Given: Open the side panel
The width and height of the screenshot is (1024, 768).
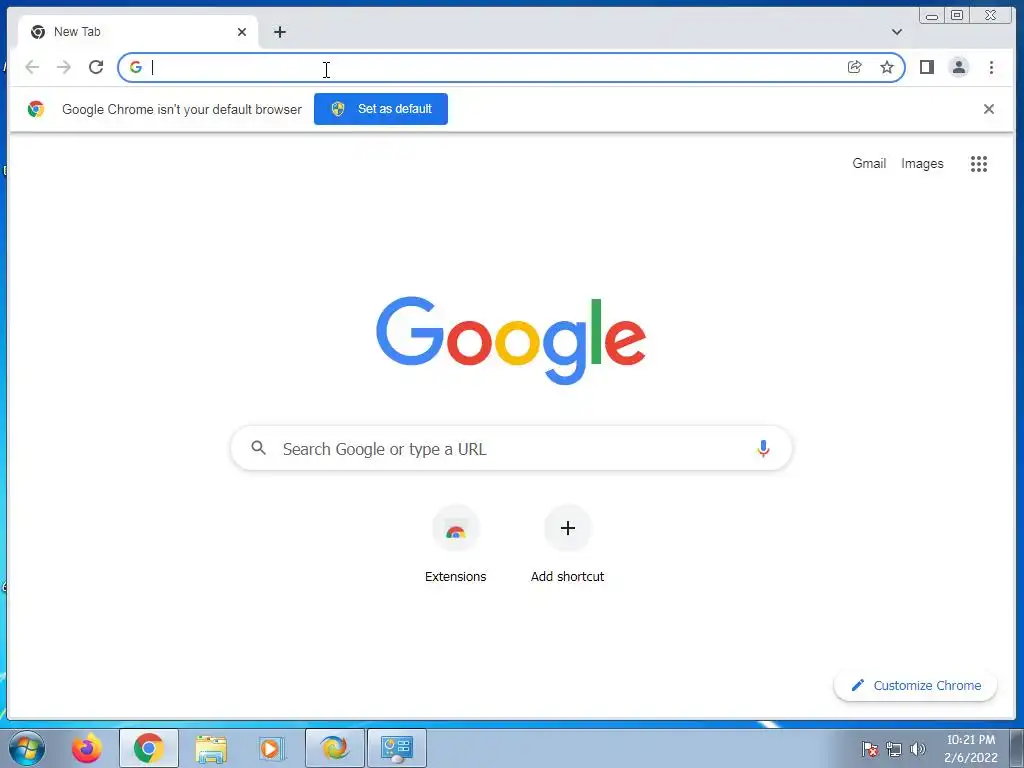Looking at the screenshot, I should click(x=927, y=67).
